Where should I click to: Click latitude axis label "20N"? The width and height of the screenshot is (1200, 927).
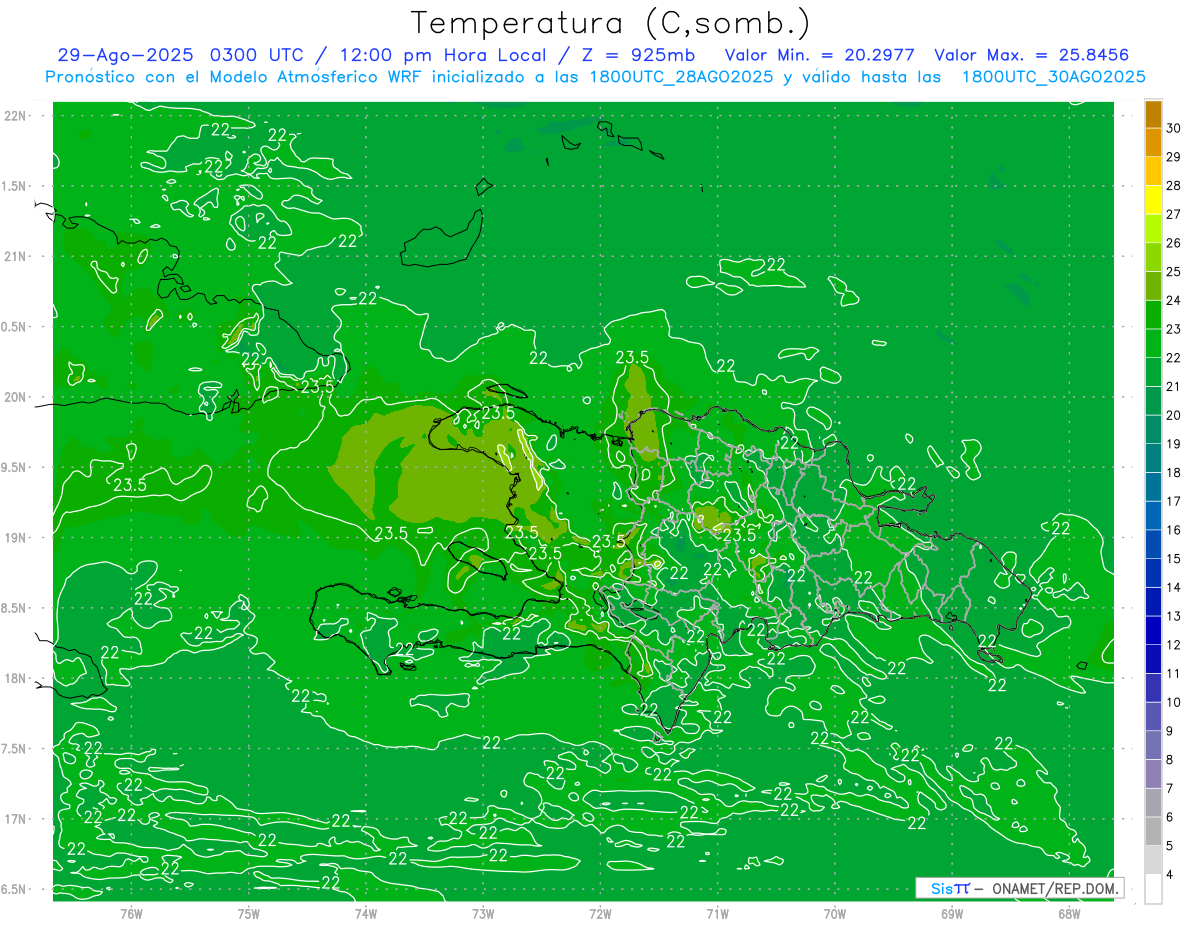click(16, 397)
